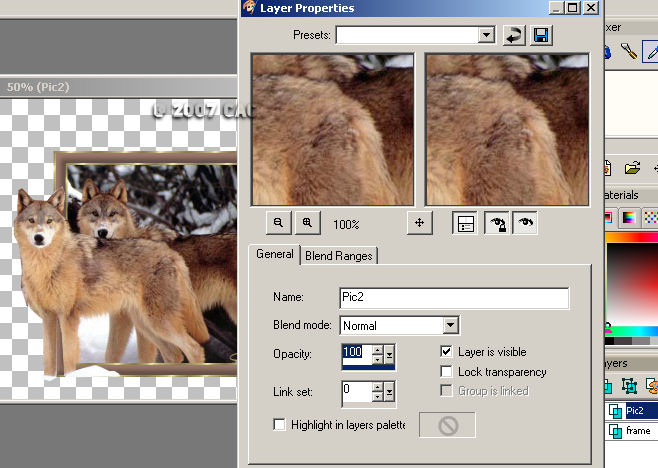Zoom out the preview with the minus magnifier

point(279,224)
